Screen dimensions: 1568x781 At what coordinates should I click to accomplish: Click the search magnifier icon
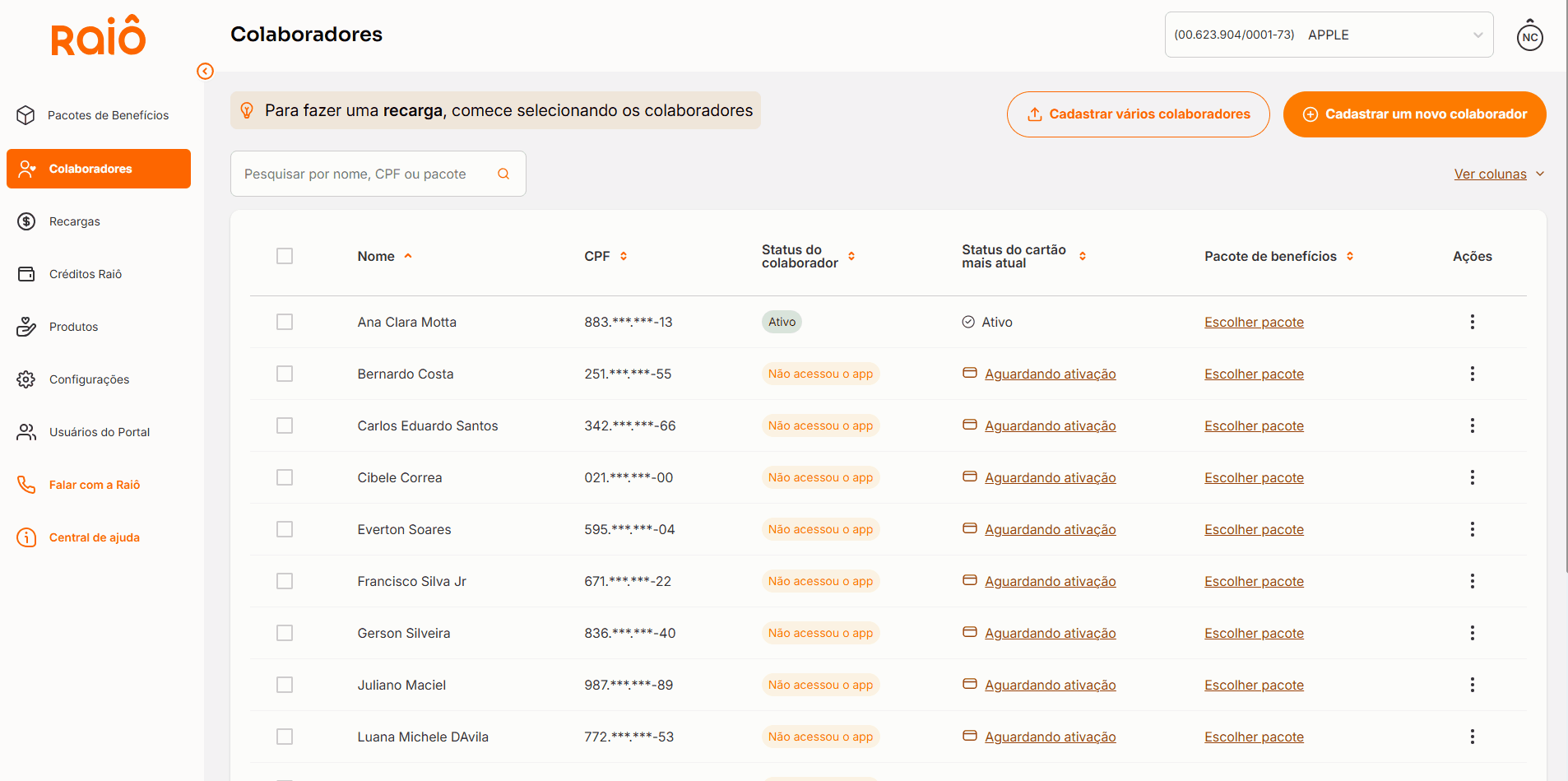click(503, 174)
